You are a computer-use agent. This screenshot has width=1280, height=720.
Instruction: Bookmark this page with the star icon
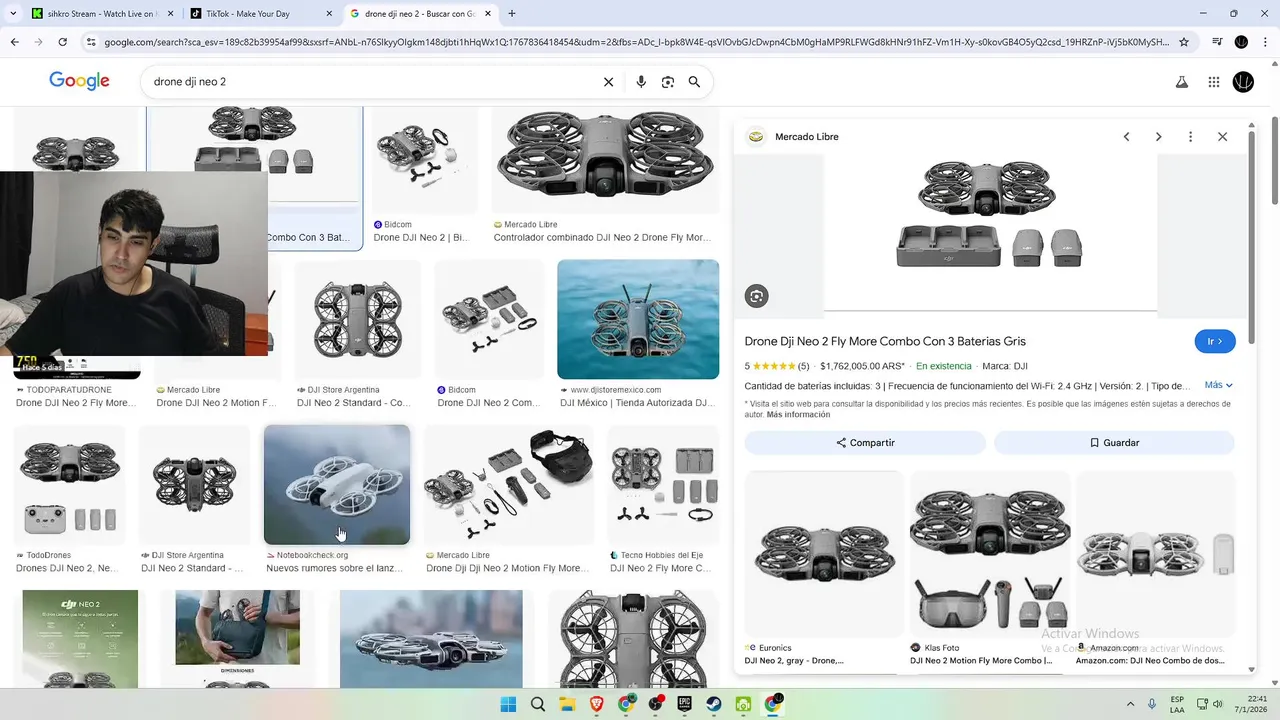tap(1184, 42)
